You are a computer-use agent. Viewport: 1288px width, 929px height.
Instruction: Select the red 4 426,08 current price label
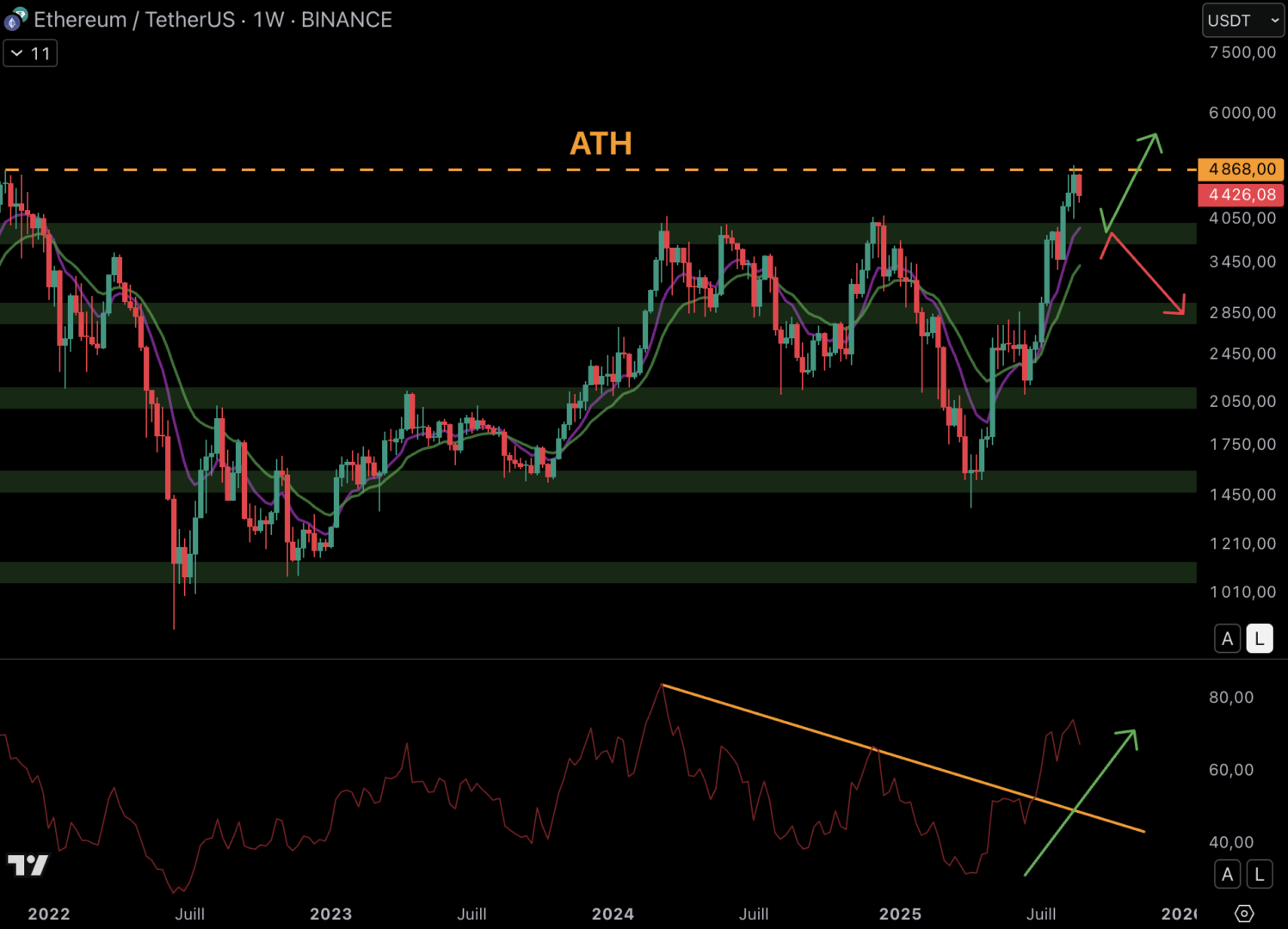click(1241, 195)
